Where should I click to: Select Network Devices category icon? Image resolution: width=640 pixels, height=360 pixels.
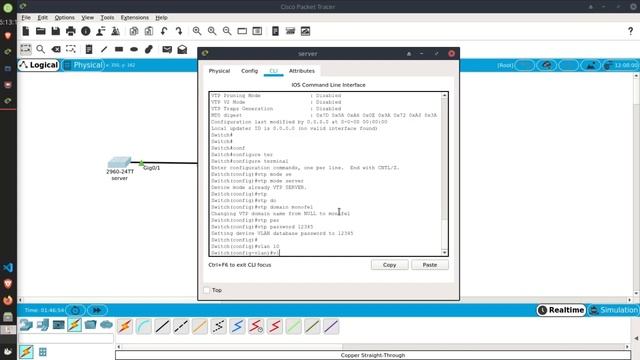pos(27,325)
